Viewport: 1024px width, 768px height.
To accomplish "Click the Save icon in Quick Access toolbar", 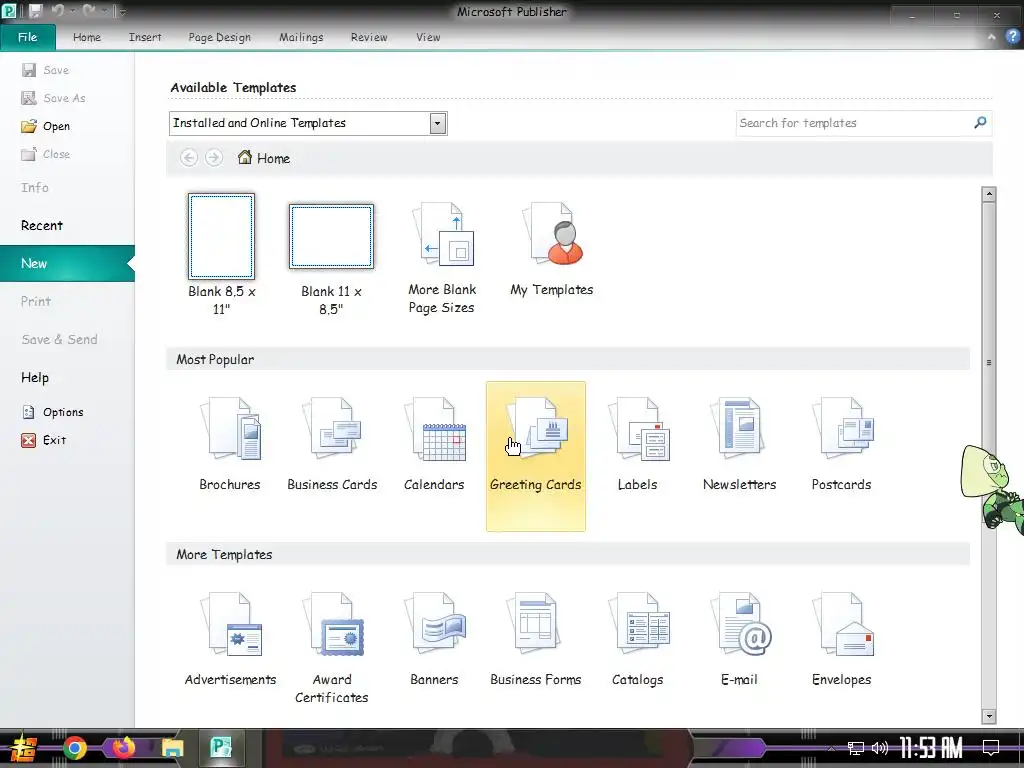I will pos(35,11).
